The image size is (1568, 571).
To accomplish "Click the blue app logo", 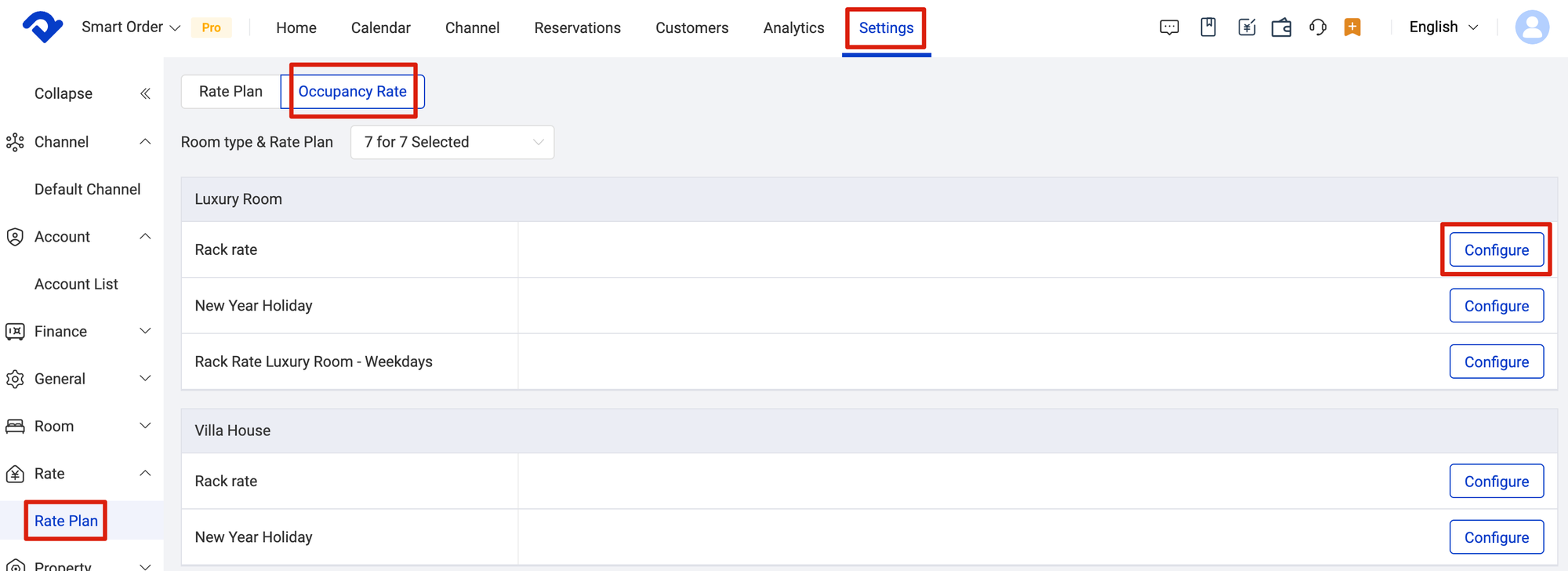I will pyautogui.click(x=42, y=27).
